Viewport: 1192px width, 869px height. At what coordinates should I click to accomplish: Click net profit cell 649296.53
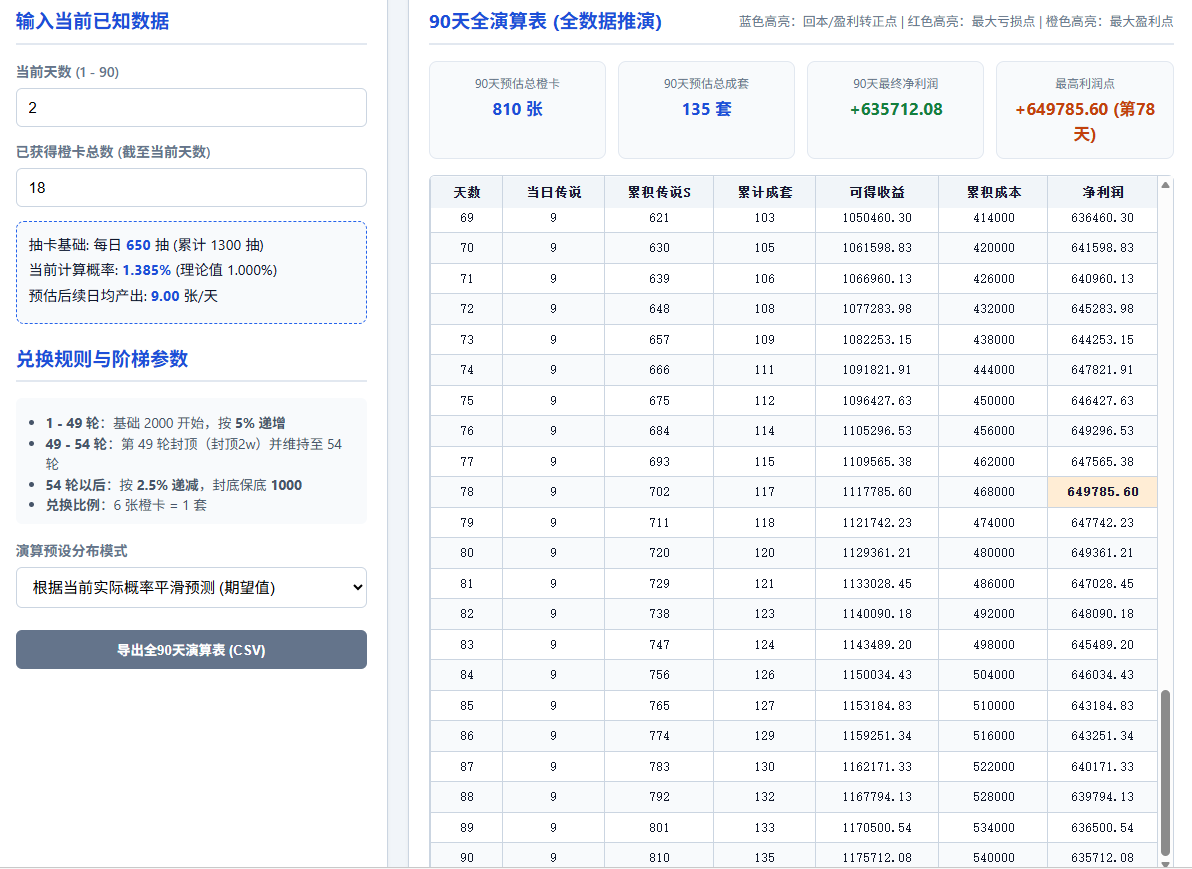click(1103, 431)
